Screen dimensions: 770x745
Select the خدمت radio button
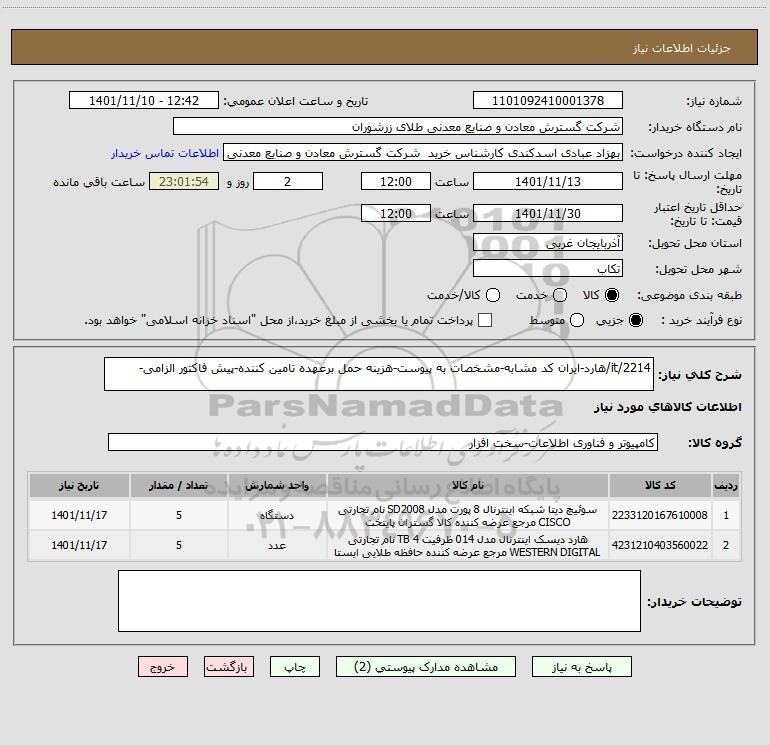pos(560,295)
